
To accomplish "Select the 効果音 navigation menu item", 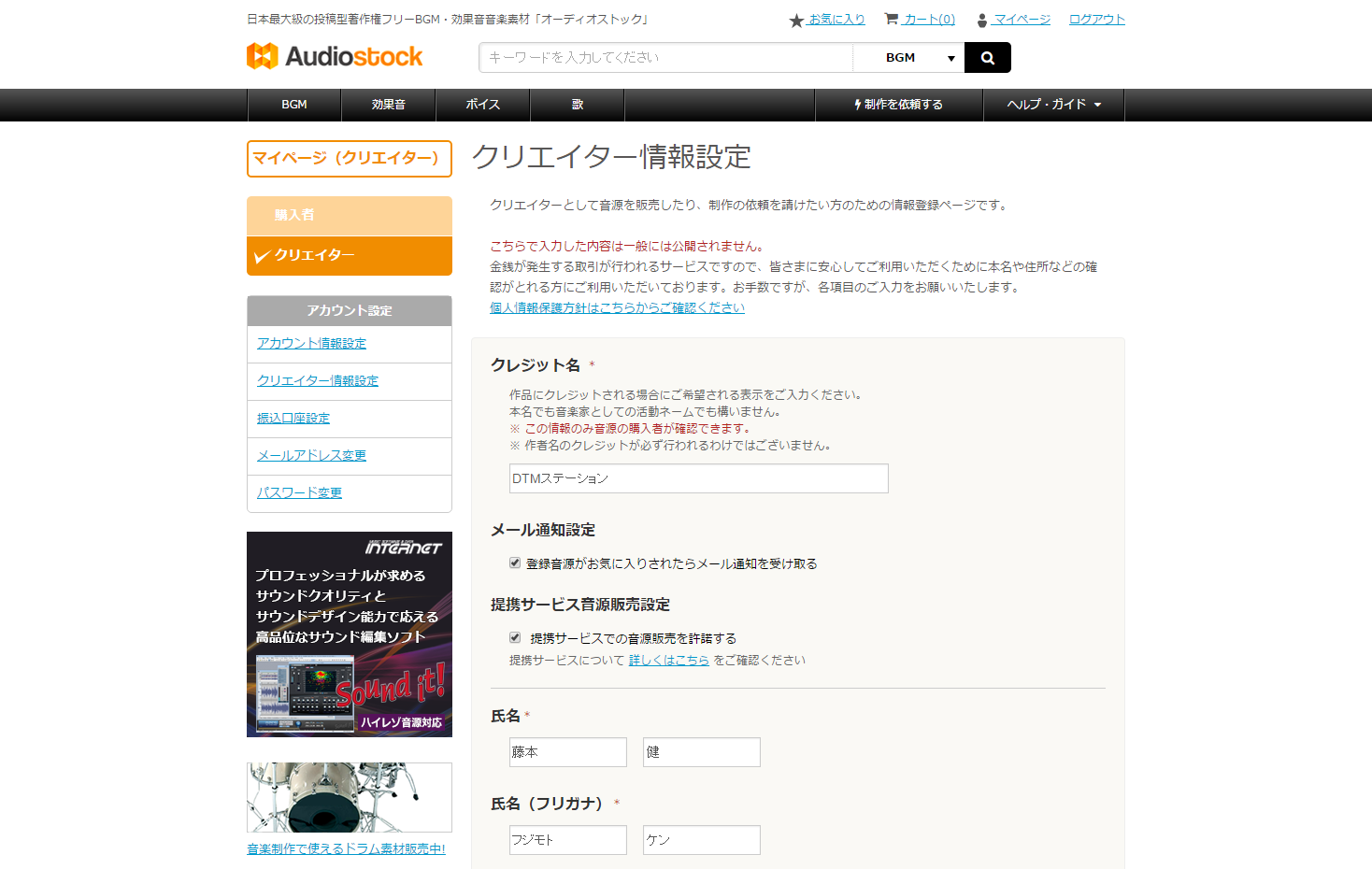I will pyautogui.click(x=389, y=105).
